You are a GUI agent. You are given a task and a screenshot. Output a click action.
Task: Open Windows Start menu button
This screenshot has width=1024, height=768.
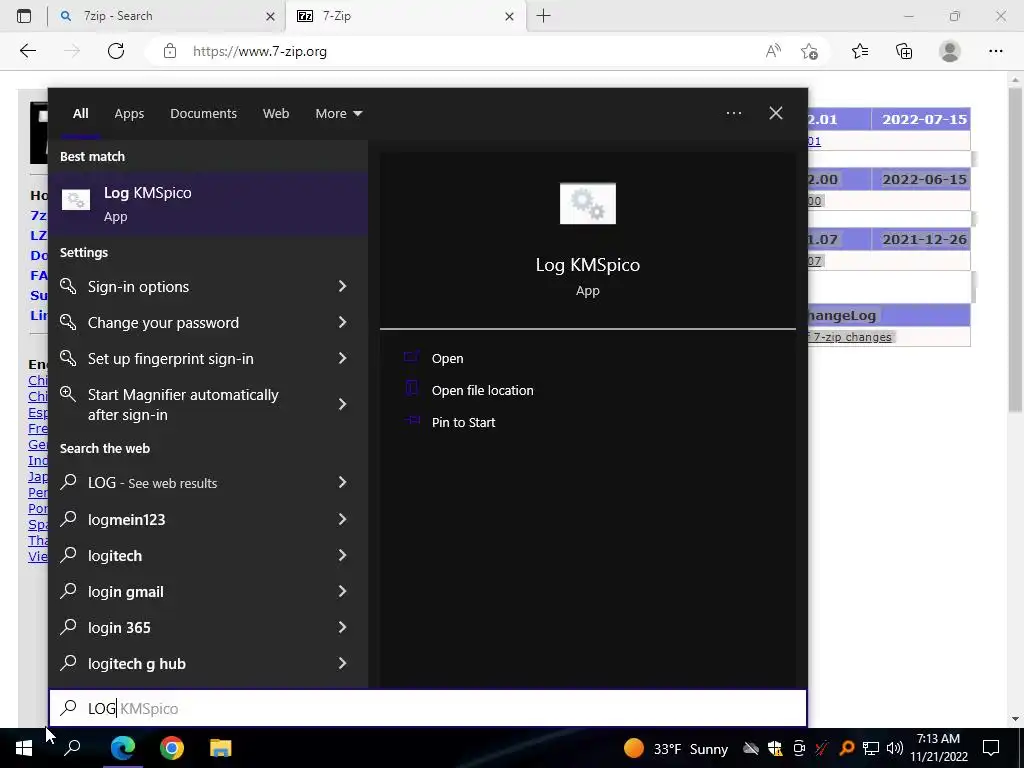[x=24, y=748]
